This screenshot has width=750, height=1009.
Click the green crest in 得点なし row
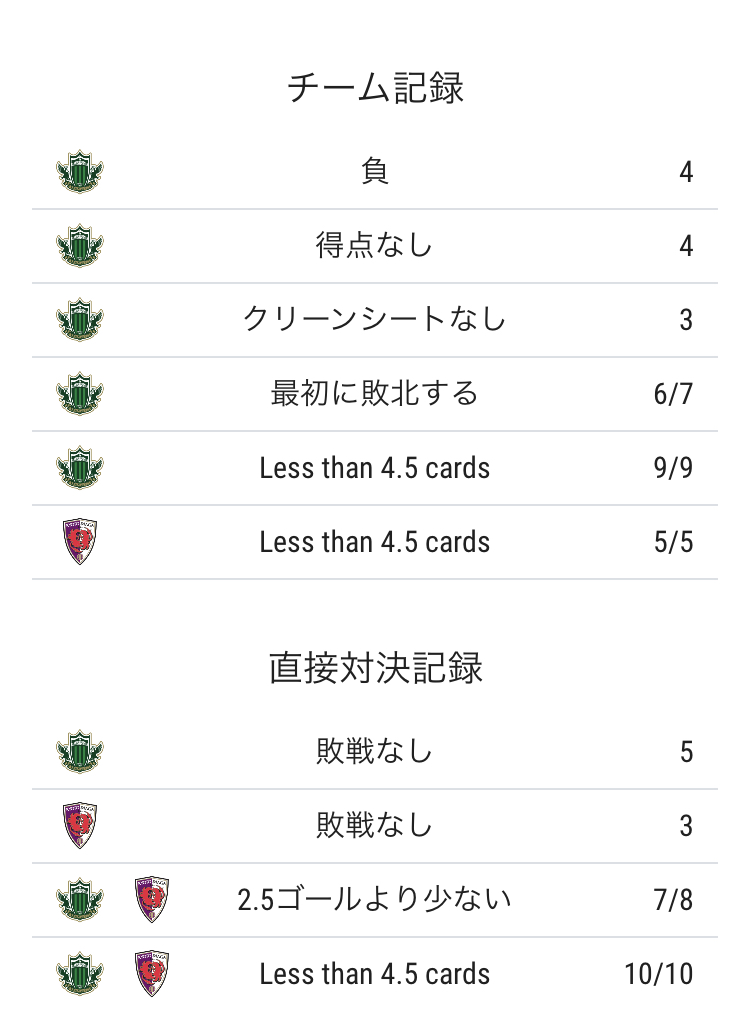[x=80, y=246]
